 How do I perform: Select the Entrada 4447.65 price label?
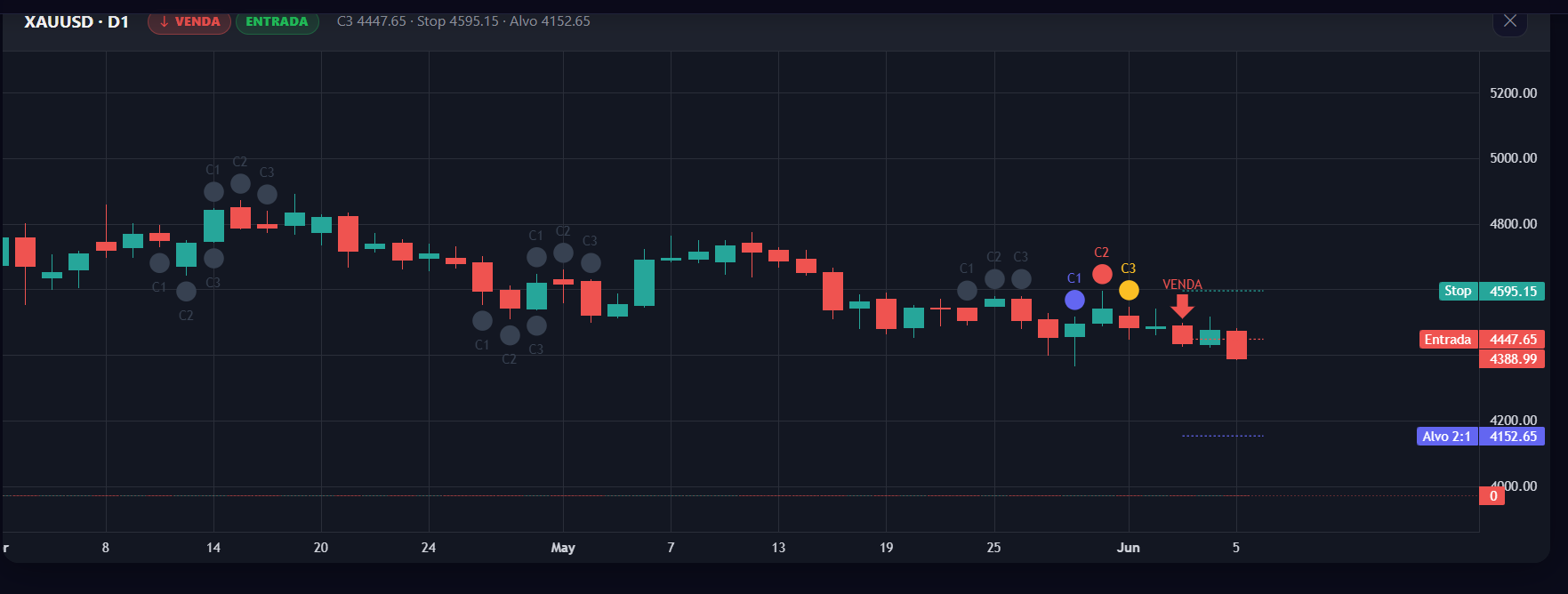click(x=1482, y=340)
